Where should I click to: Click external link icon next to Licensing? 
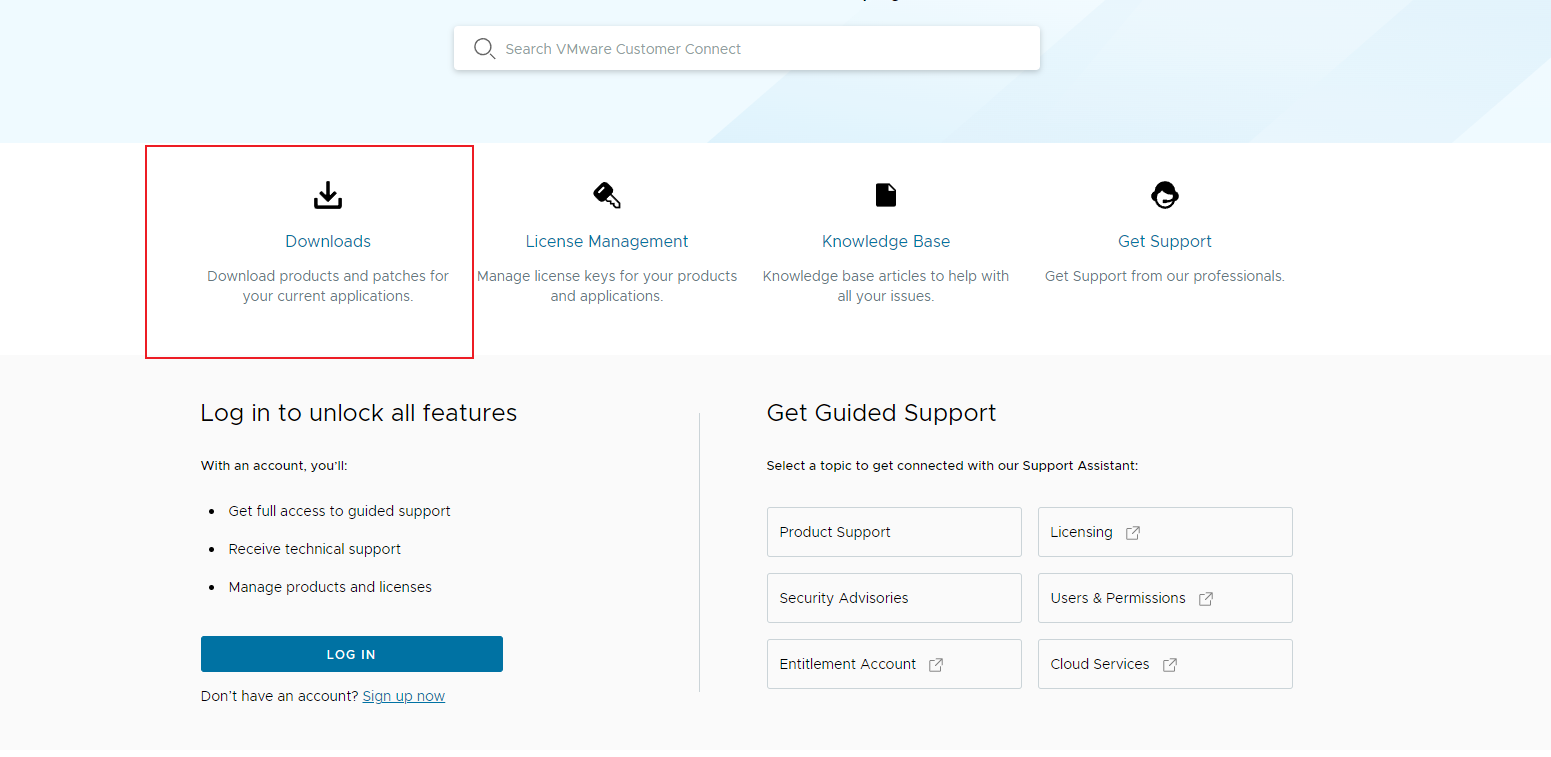[x=1133, y=533]
